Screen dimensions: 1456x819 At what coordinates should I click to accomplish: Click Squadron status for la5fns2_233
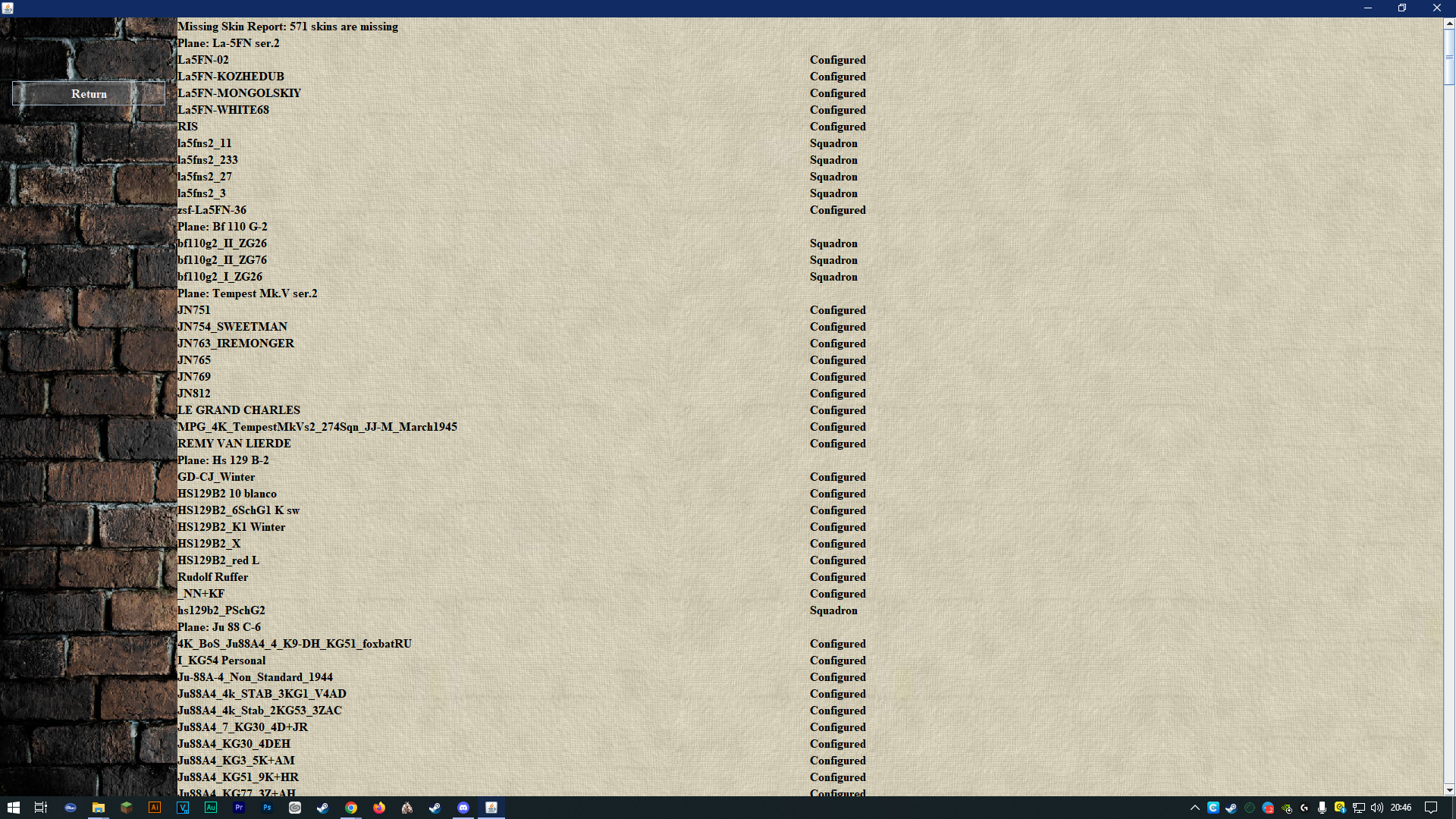(x=833, y=160)
